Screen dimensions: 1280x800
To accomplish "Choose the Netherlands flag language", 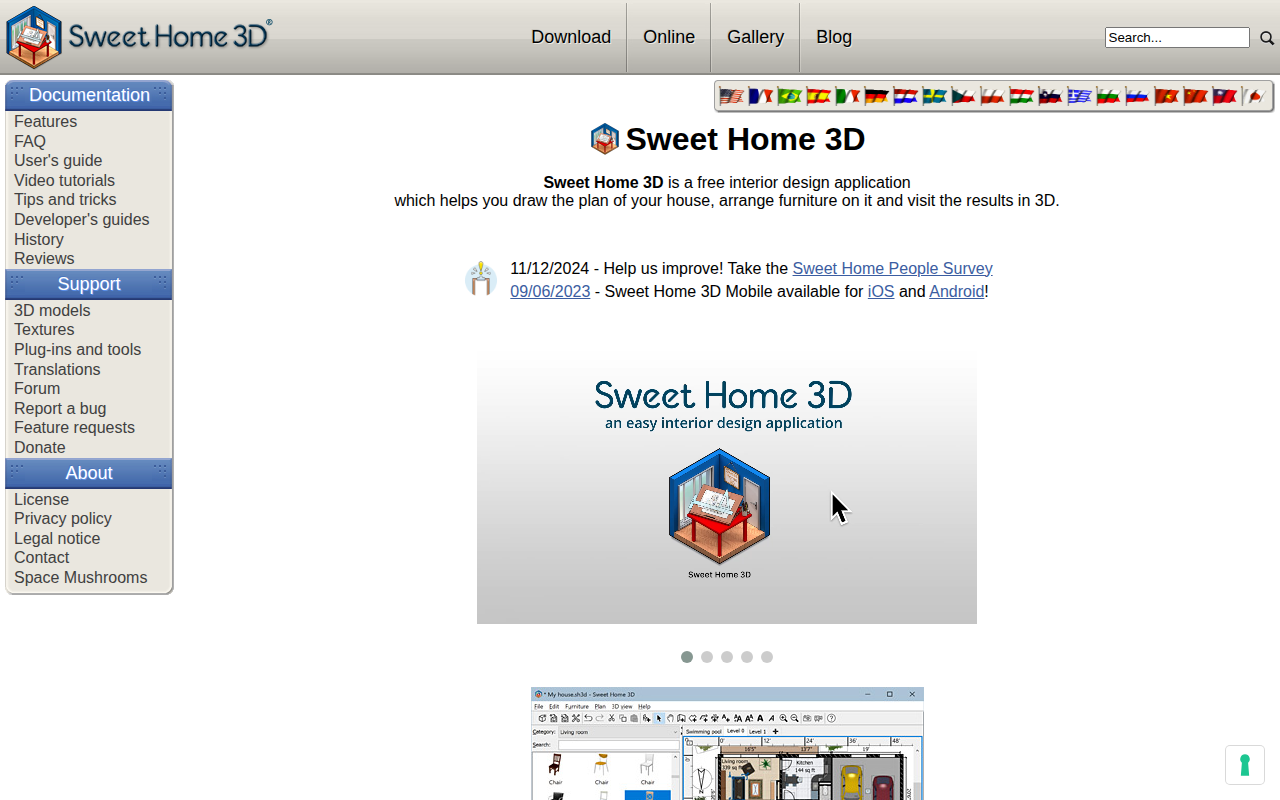I will click(906, 96).
